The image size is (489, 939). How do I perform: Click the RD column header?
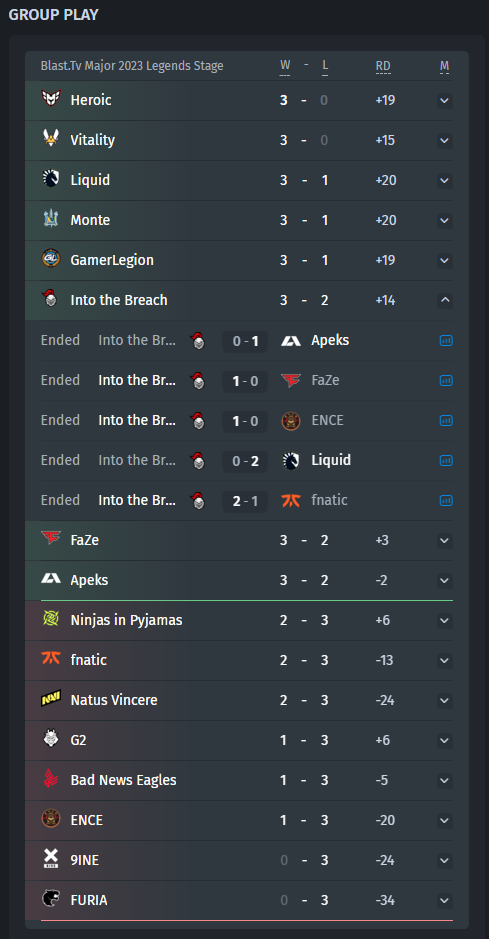383,66
